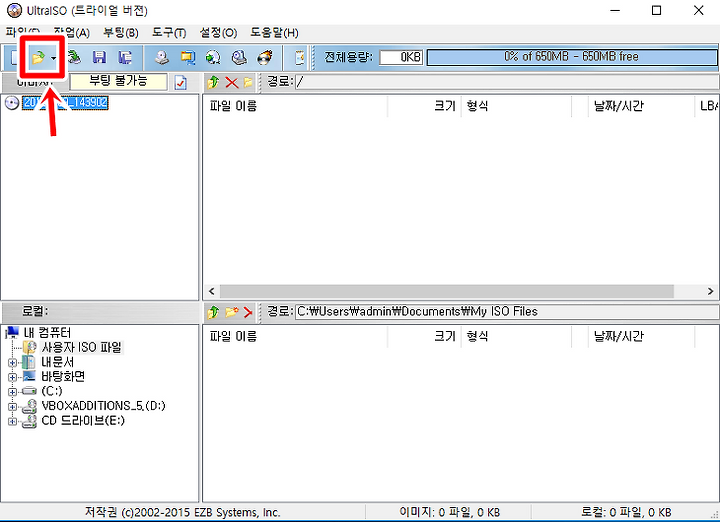Open image properties icon beside 부팅 불가능
The image size is (720, 522).
coord(181,83)
